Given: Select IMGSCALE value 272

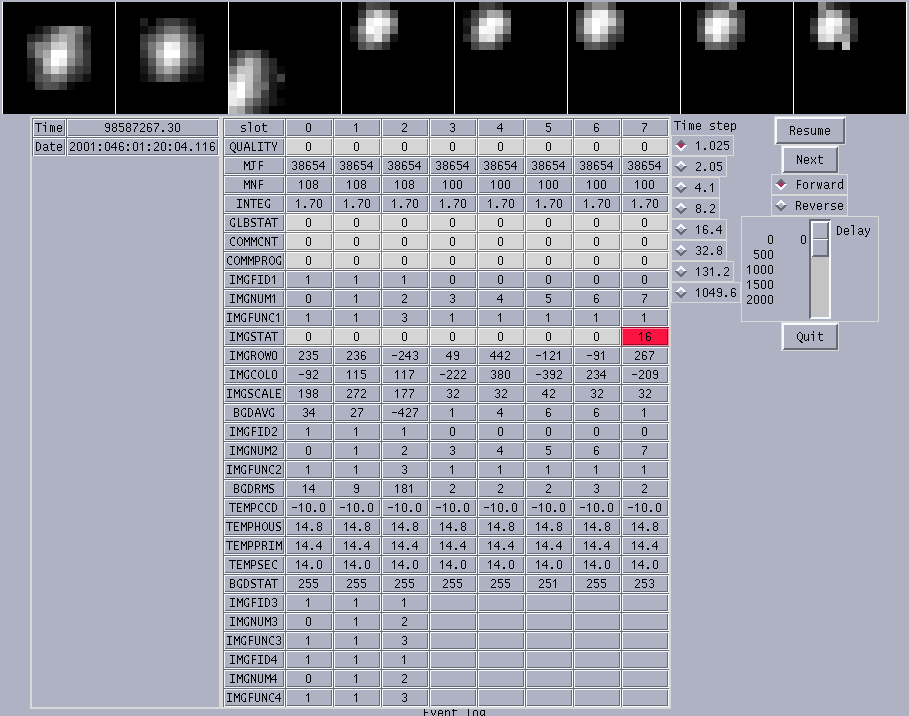Looking at the screenshot, I should (356, 394).
